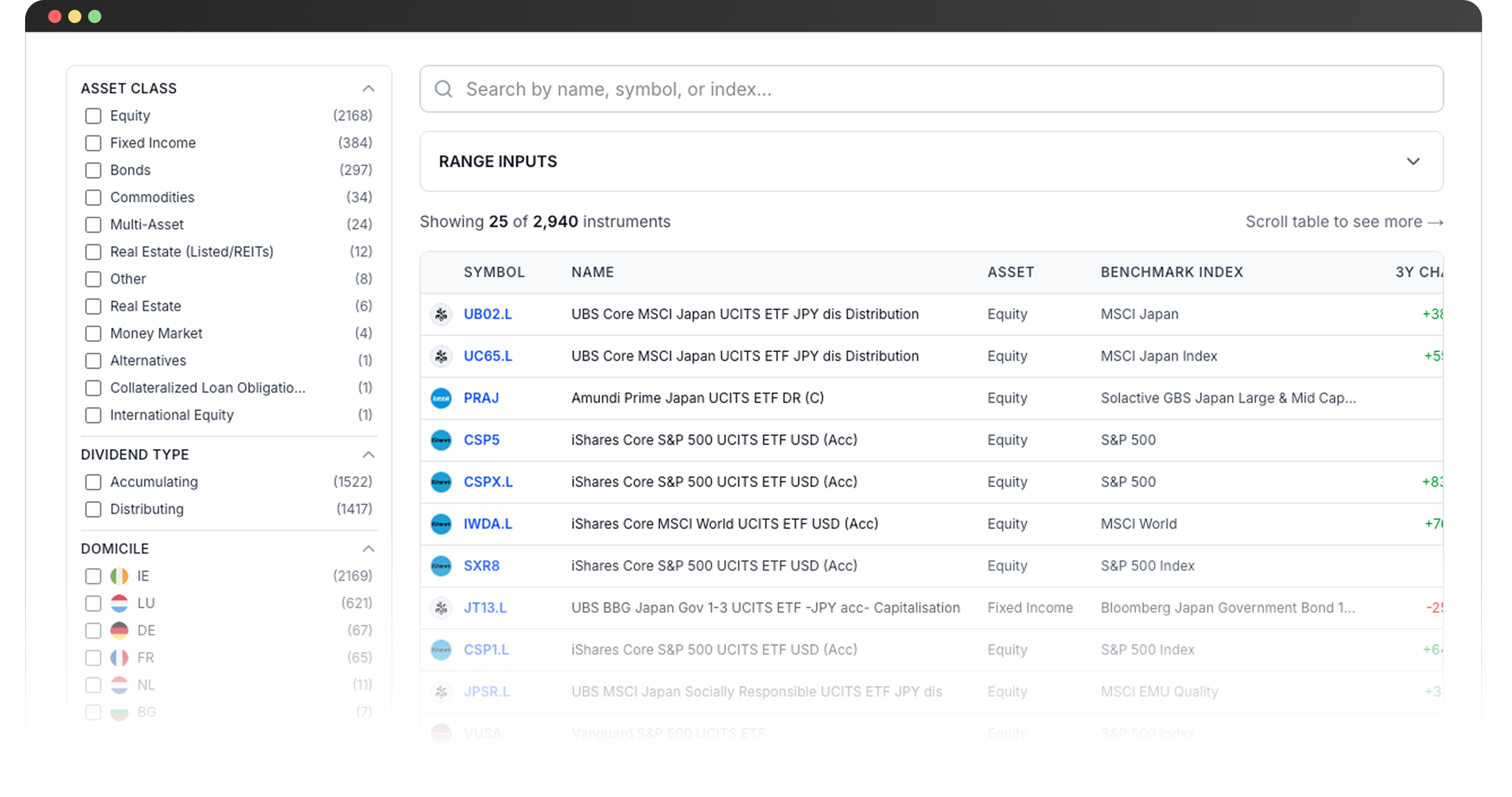Click 'iShares Core MSCI World UCITS ETF USD (Acc)'
Screen dimensions: 1512x797
(x=725, y=524)
